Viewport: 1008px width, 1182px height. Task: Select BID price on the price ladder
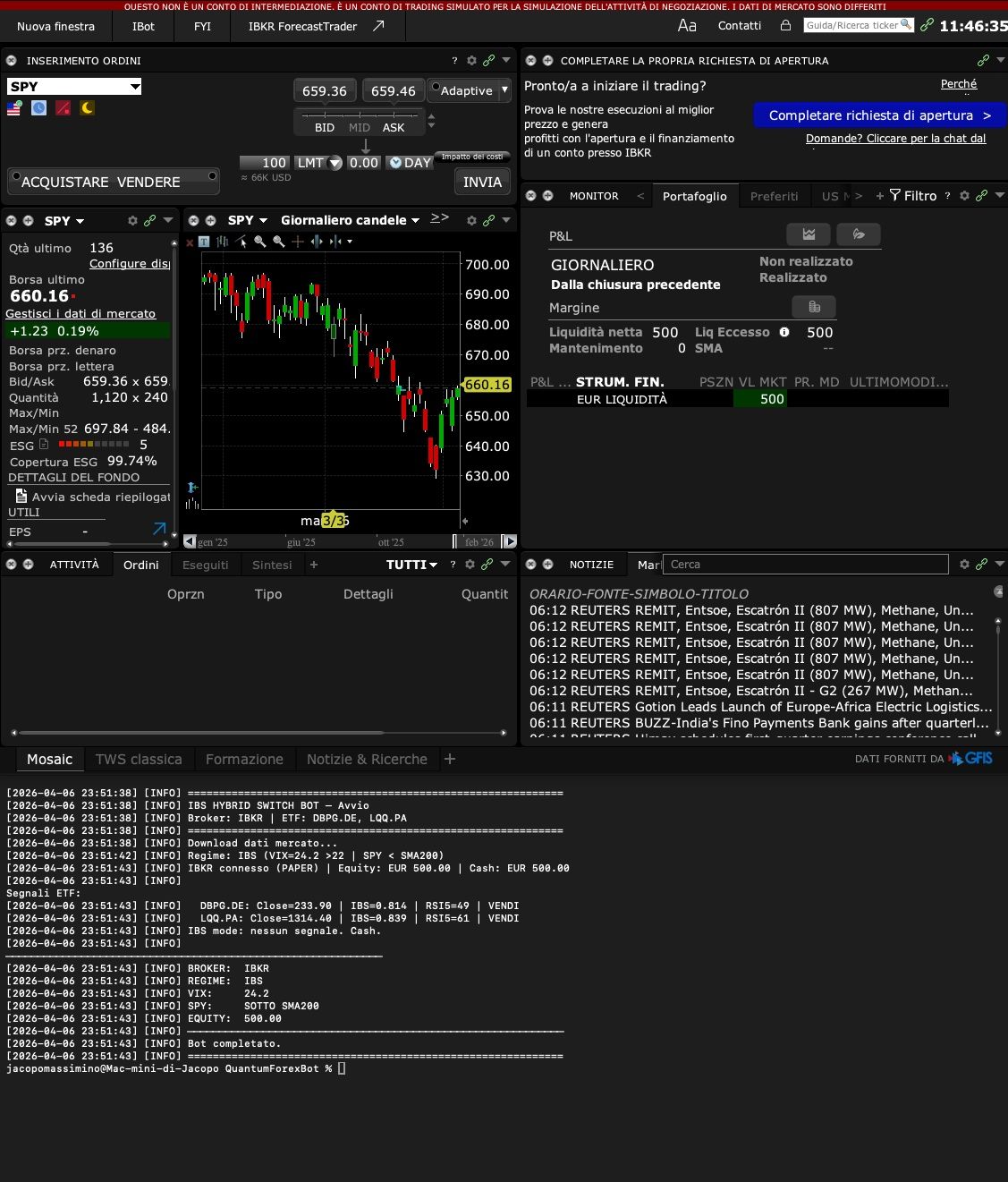pyautogui.click(x=325, y=128)
